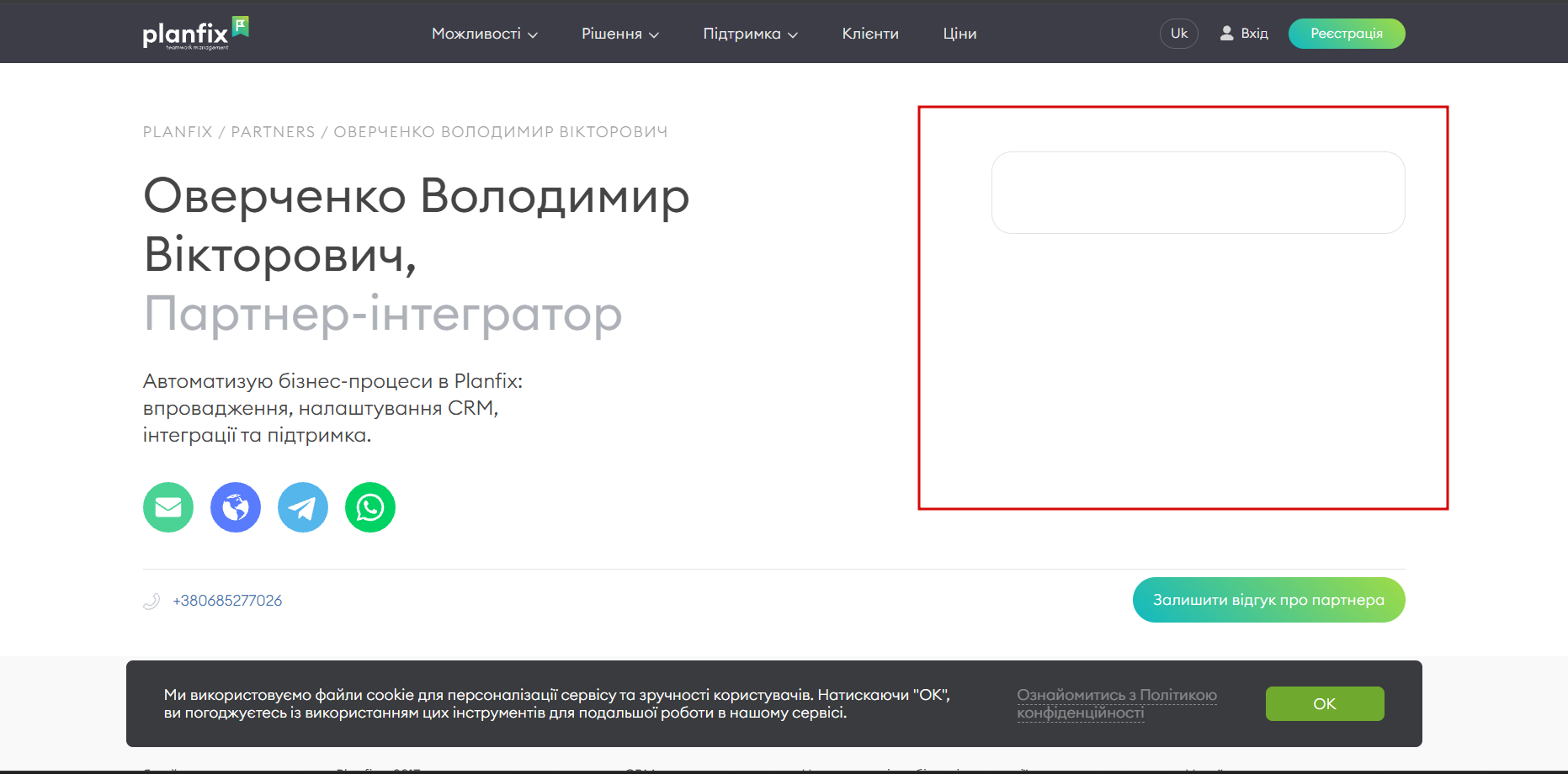Click the PLANFIX breadcrumb link
1568x774 pixels.
click(x=178, y=132)
